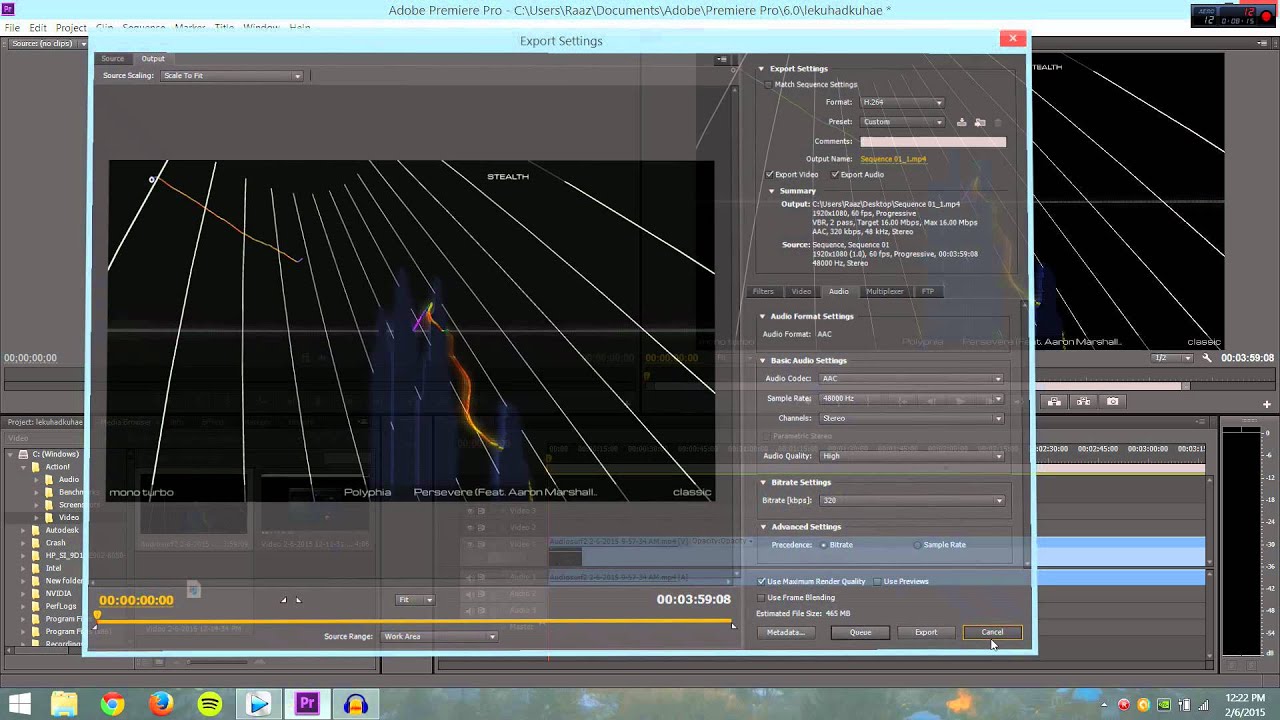Toggle Match Sequence Settings checkbox
This screenshot has width=1280, height=720.
point(768,85)
